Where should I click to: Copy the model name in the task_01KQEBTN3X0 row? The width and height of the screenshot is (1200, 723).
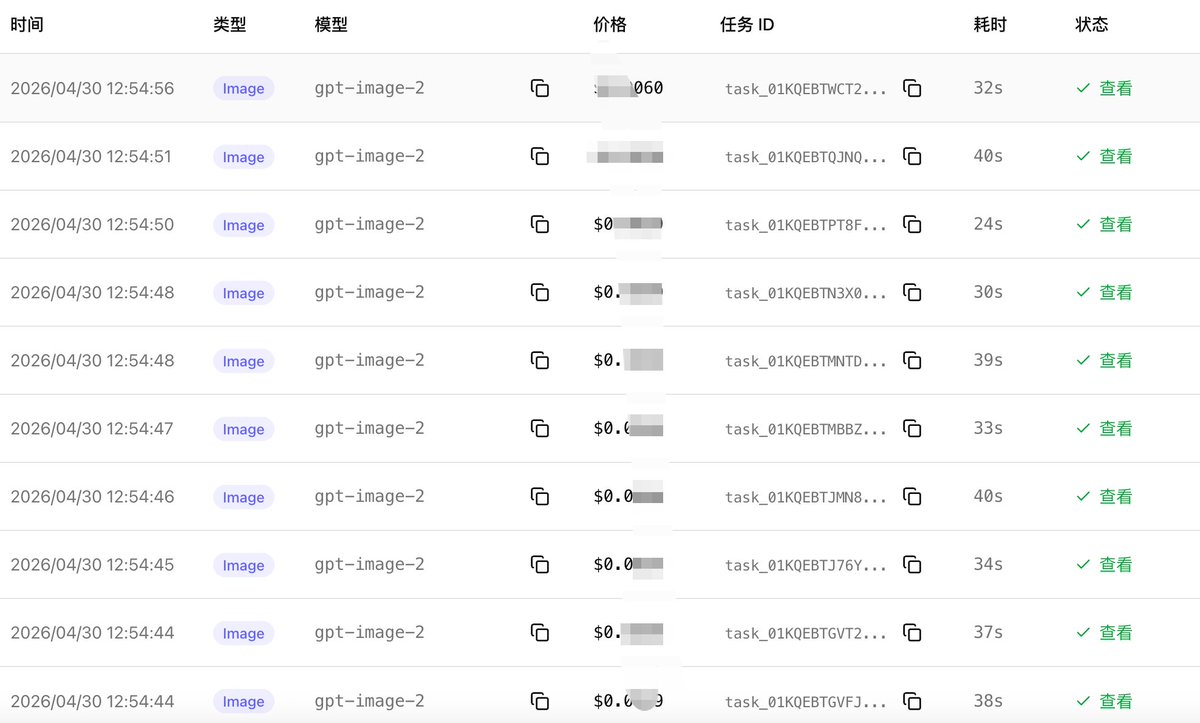[540, 292]
